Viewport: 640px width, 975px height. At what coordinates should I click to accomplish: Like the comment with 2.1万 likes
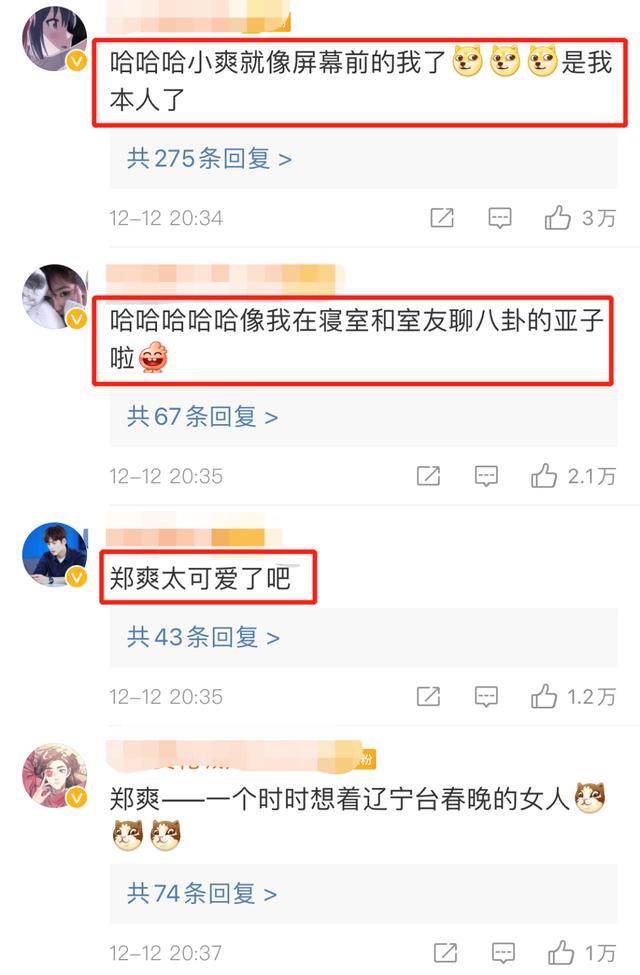(544, 476)
